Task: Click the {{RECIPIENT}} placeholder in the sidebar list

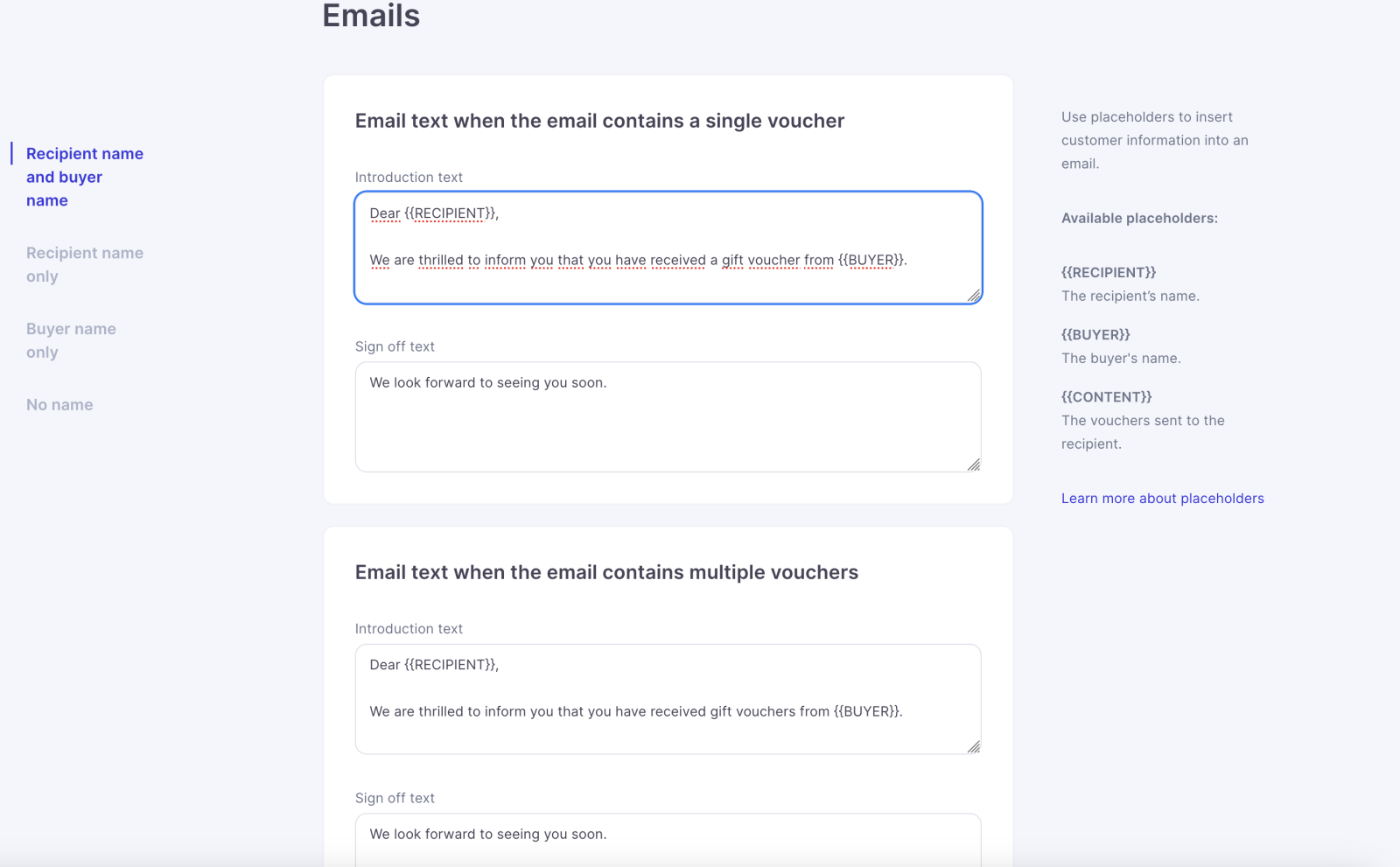Action: [1109, 273]
